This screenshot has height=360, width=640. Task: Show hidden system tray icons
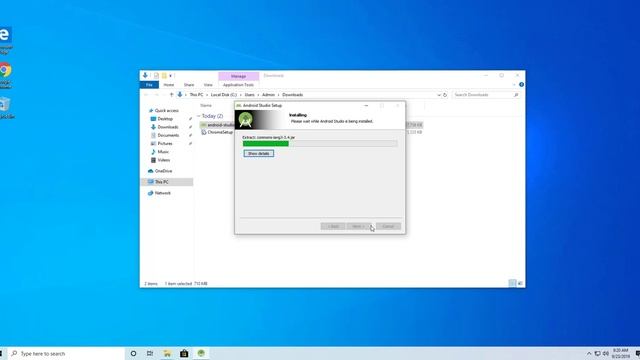589,353
